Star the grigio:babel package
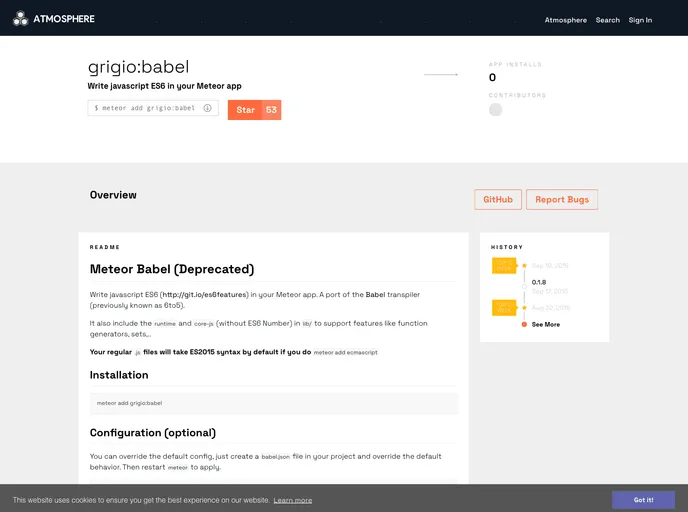This screenshot has width=688, height=512. tap(245, 110)
